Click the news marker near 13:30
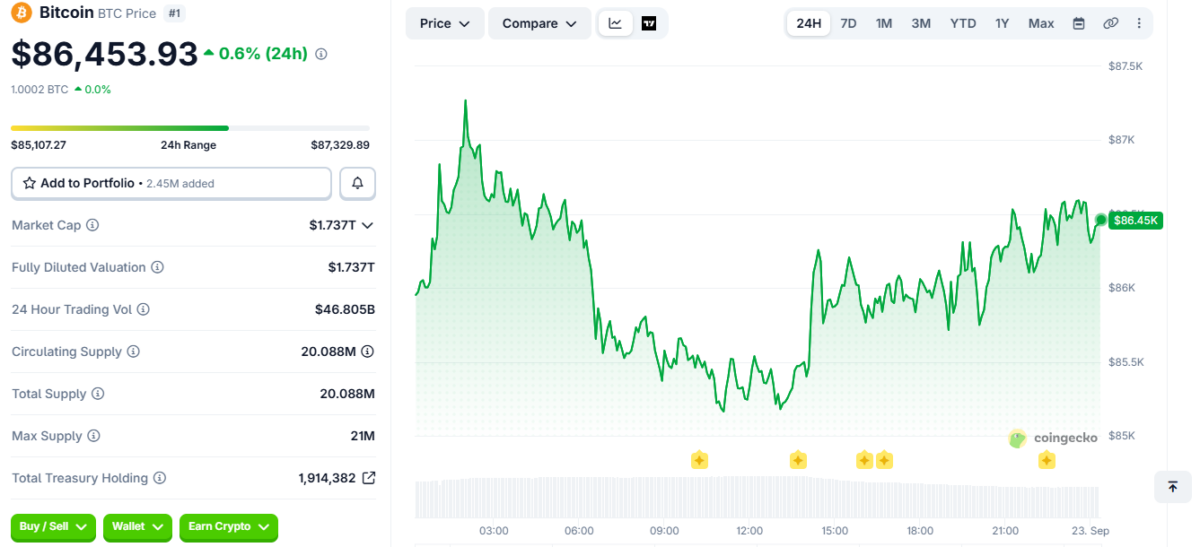1200x547 pixels. (798, 460)
